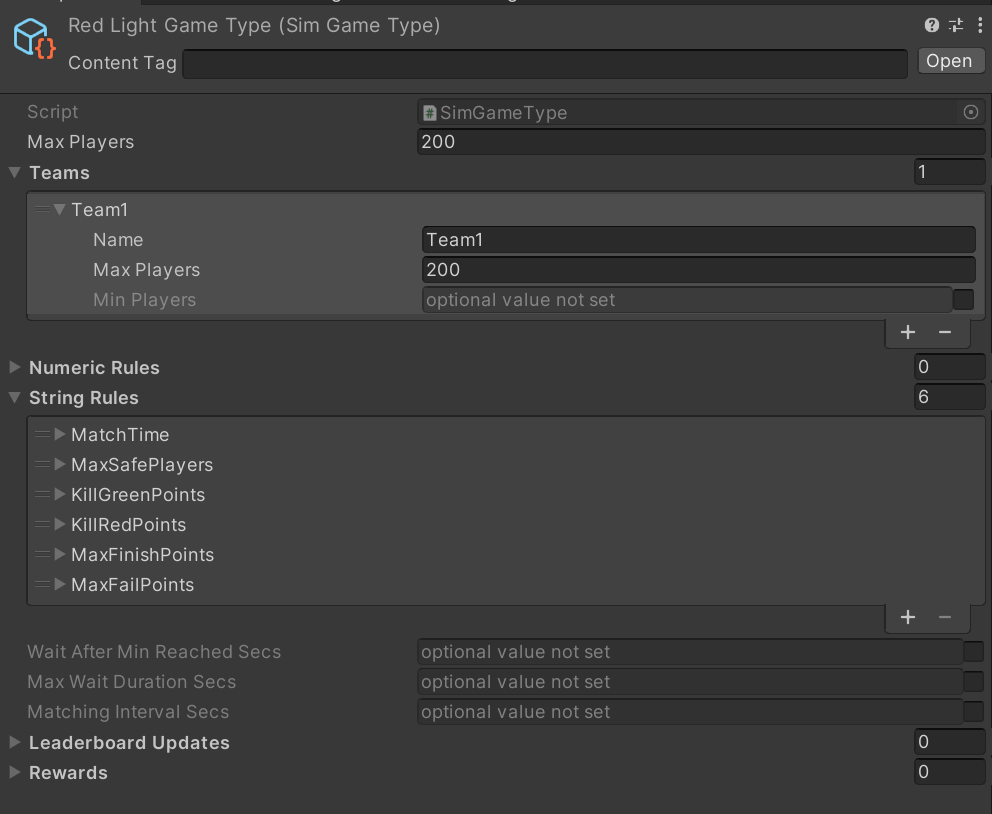Enable Wait After Min Reached Secs checkbox
Screen dimensions: 992x814
(973, 652)
